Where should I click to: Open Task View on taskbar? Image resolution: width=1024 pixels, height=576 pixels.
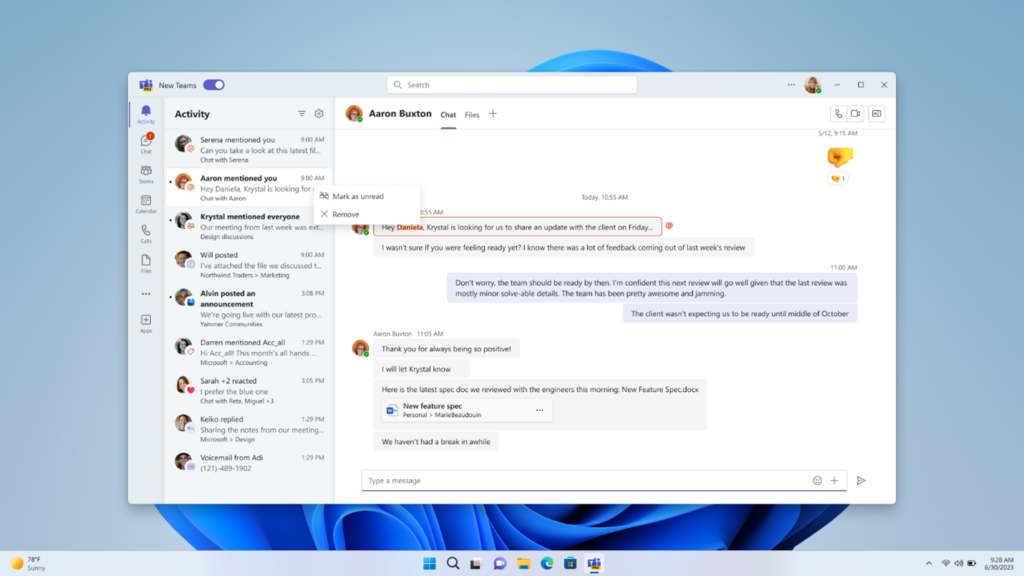coord(476,564)
